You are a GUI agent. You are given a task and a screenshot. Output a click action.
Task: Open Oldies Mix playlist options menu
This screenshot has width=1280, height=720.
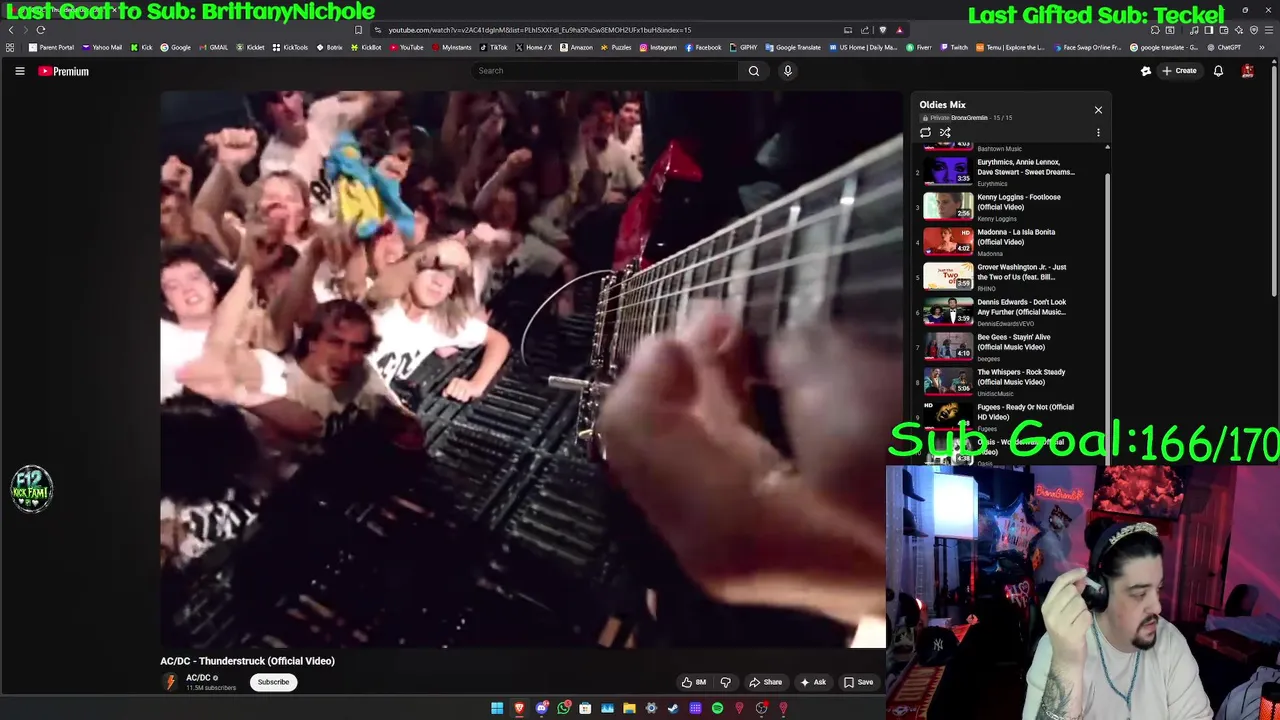coord(1098,132)
